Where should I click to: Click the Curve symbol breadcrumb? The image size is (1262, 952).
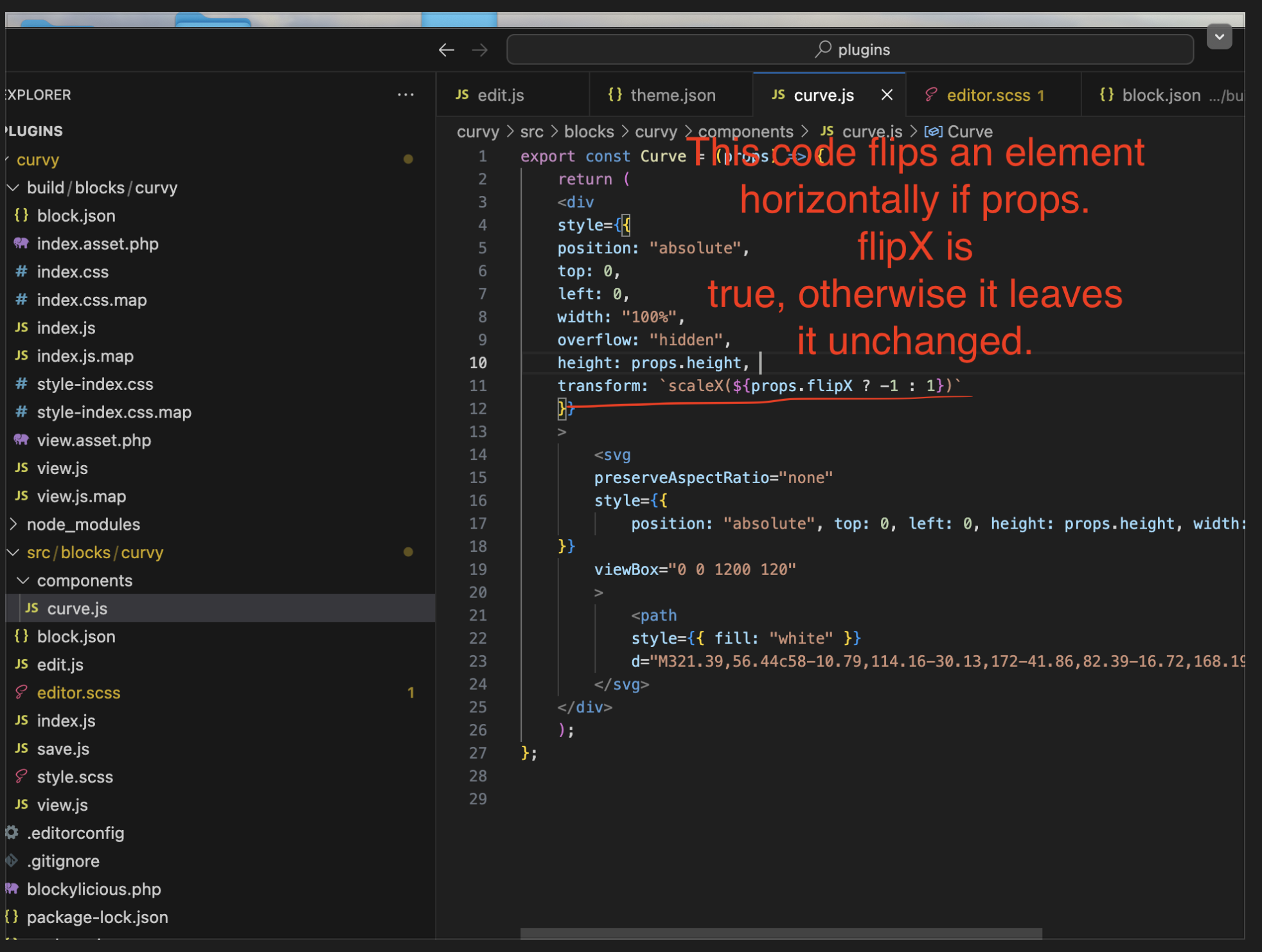click(x=959, y=131)
